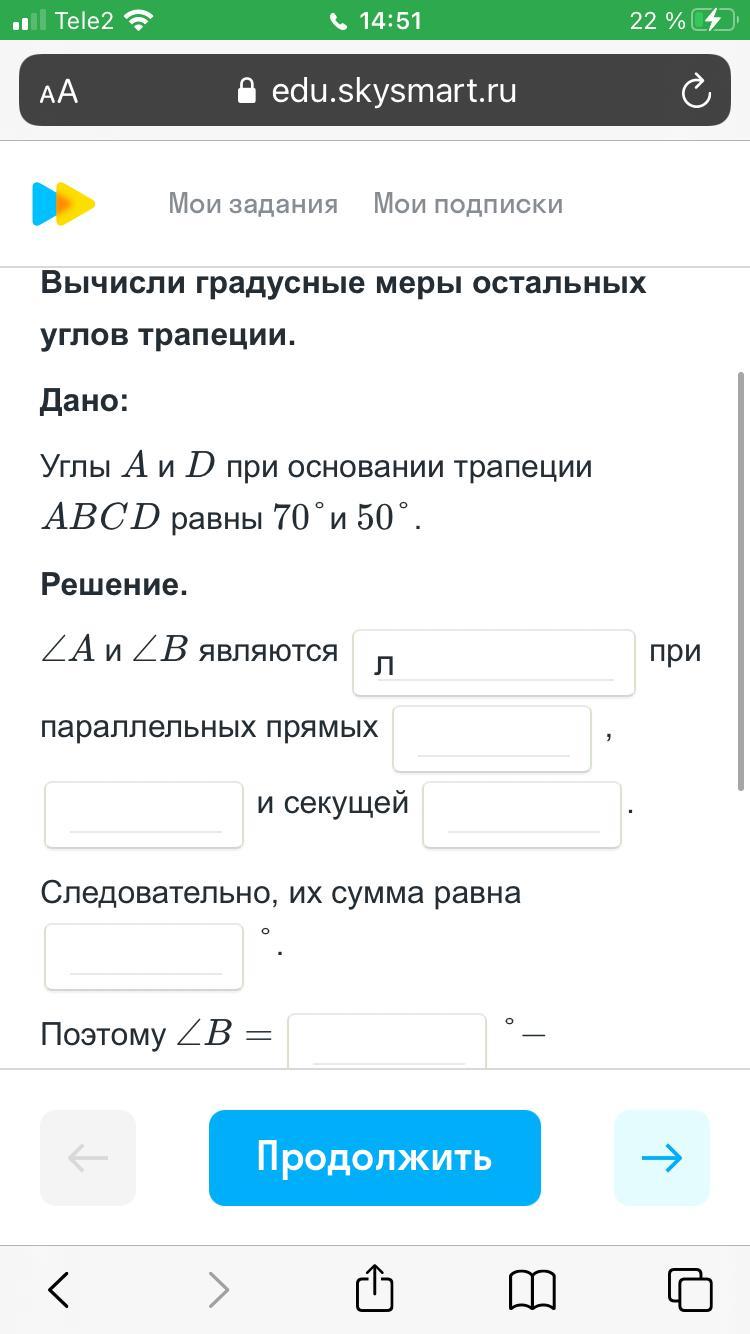This screenshot has width=750, height=1334.
Task: Open the Safari tabs overview icon
Action: click(690, 1290)
